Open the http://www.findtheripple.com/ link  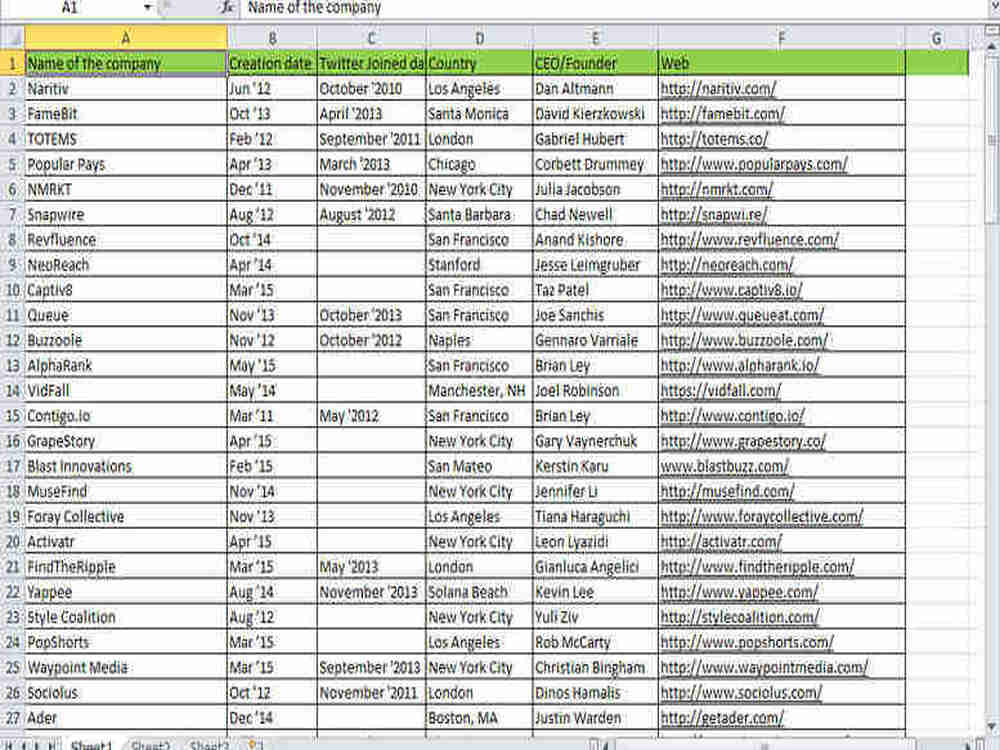(757, 567)
